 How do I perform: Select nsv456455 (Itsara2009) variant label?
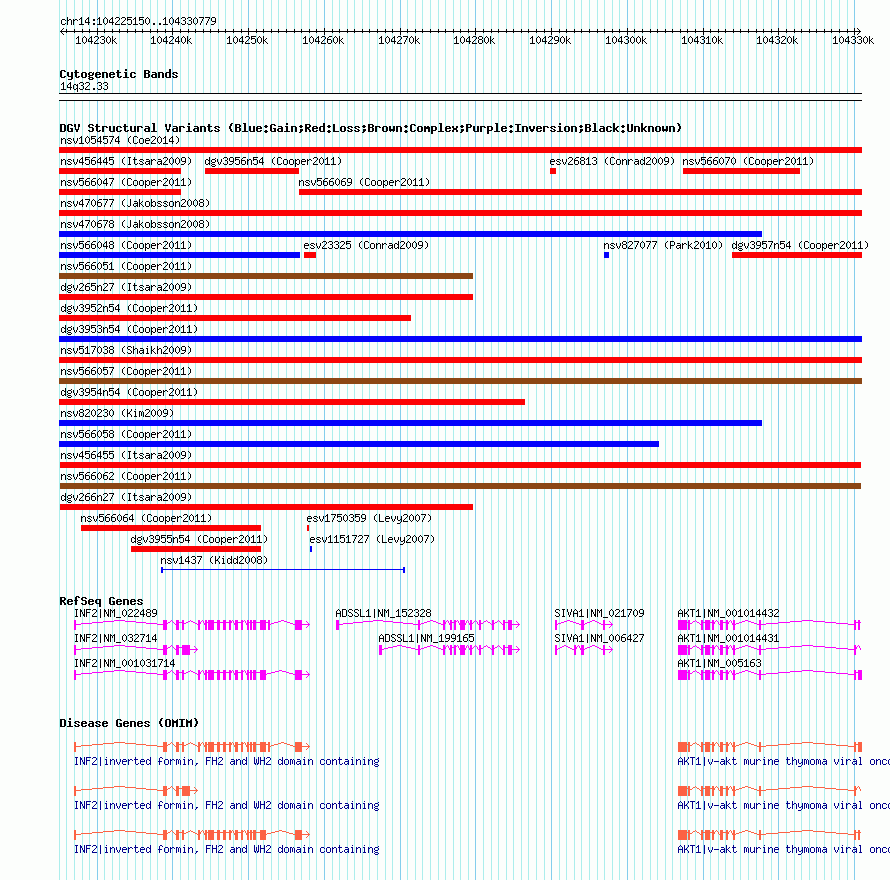point(126,455)
